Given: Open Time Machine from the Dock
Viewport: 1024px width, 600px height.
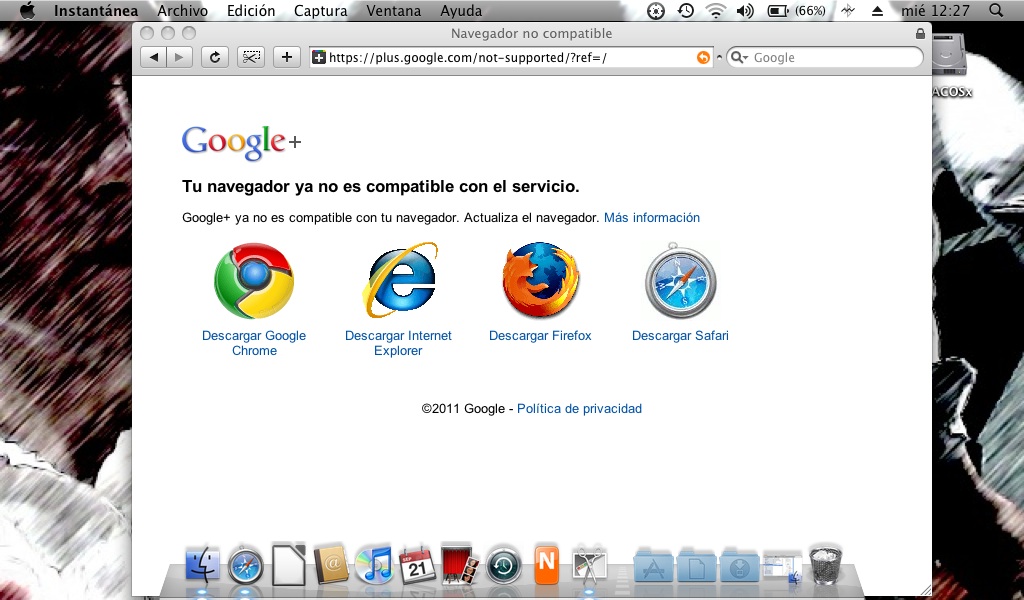Looking at the screenshot, I should 503,566.
